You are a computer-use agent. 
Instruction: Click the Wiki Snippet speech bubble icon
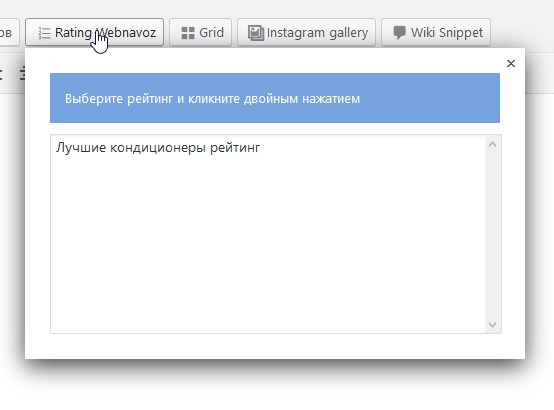(x=399, y=33)
